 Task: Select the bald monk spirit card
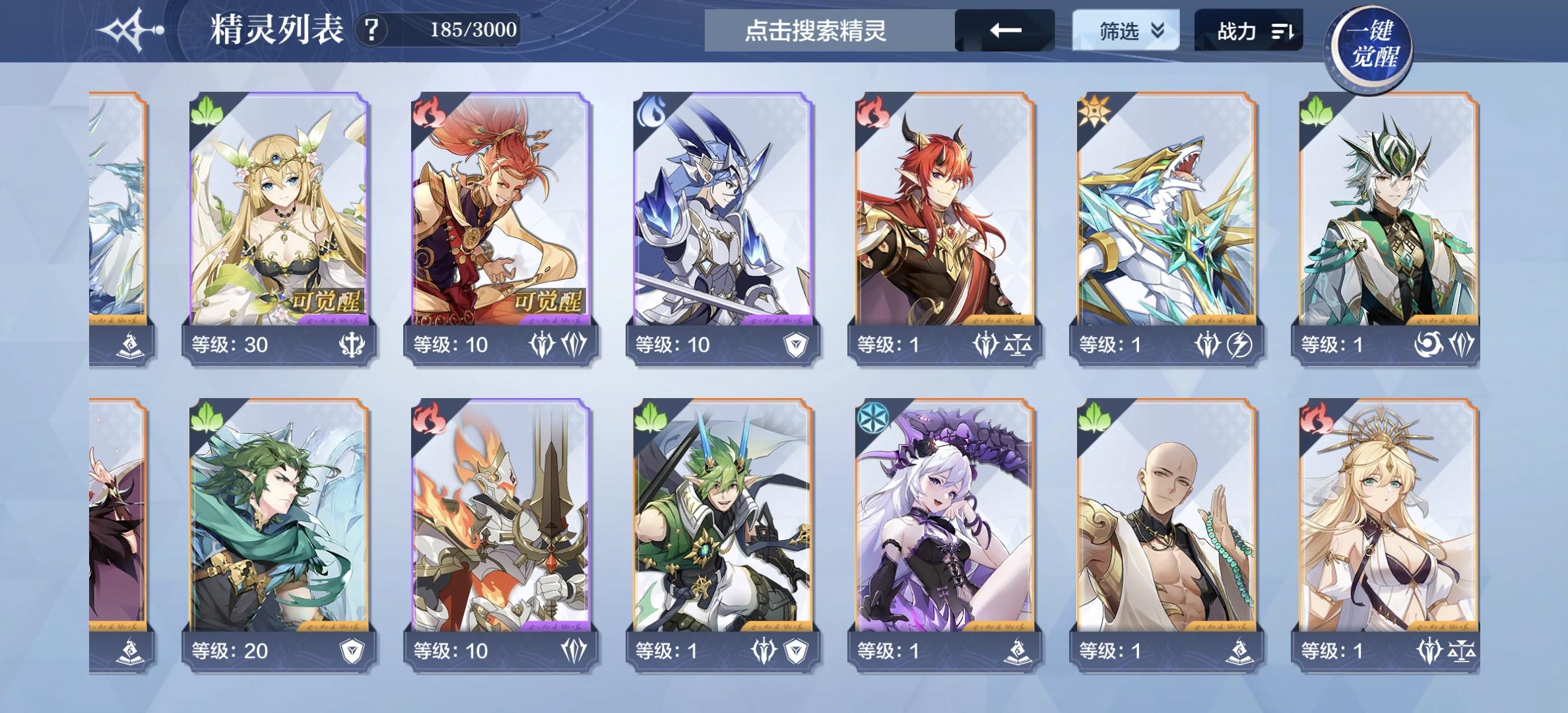[1166, 535]
